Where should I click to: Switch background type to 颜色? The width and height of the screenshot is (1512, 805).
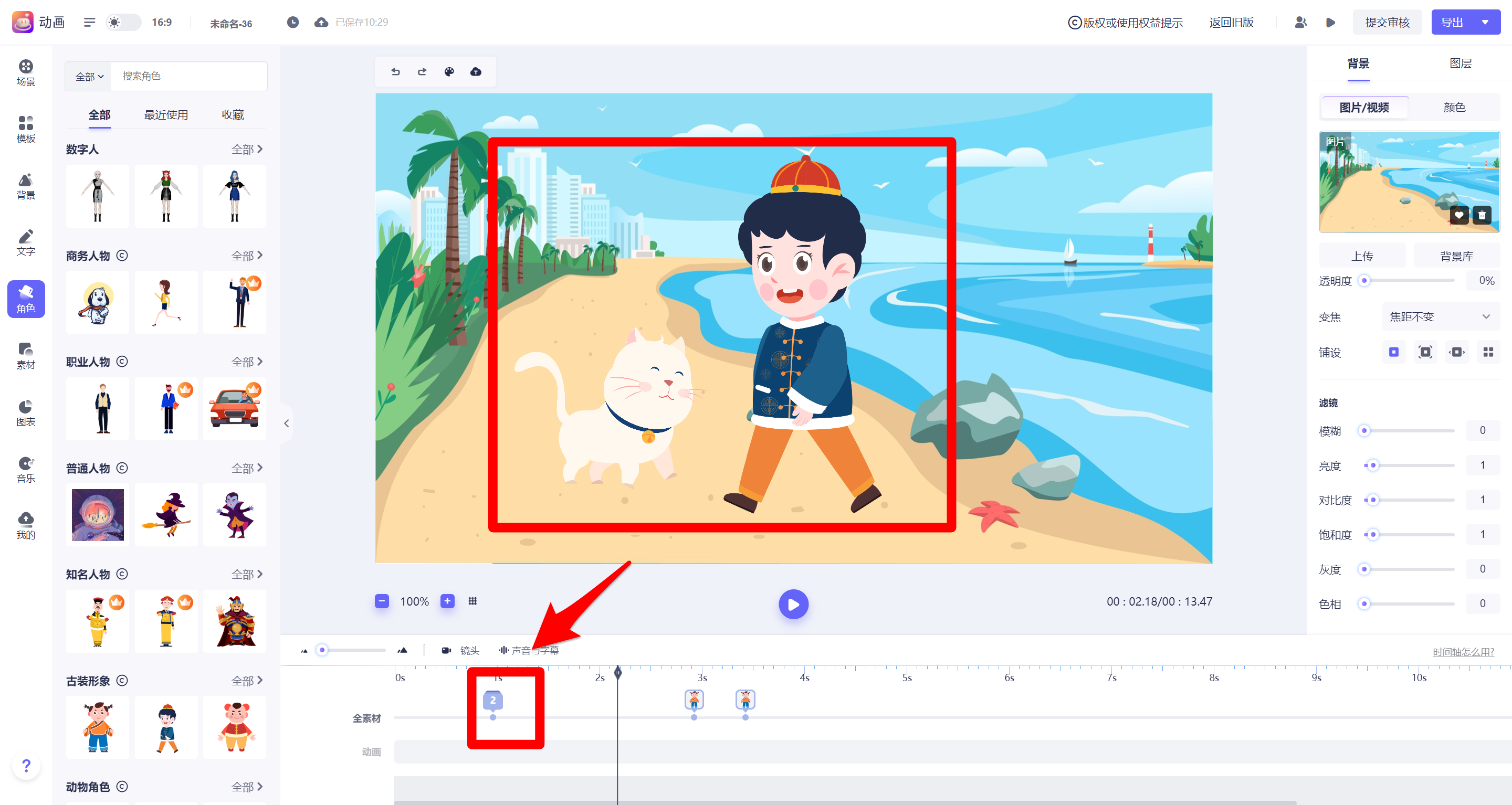(1454, 108)
